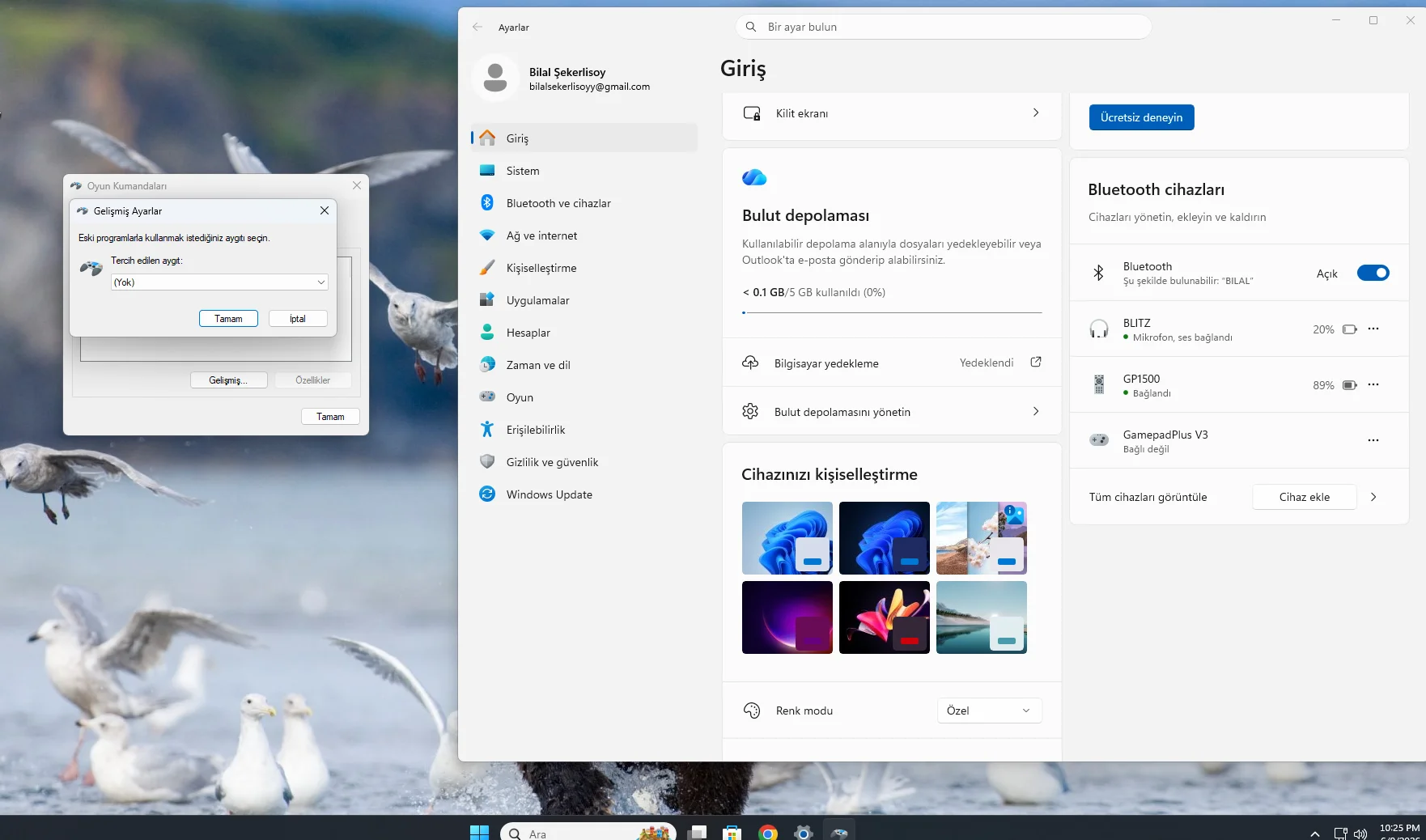Click the gear icon for Bulut depolamasını yönetin
This screenshot has height=840, width=1426.
[750, 411]
